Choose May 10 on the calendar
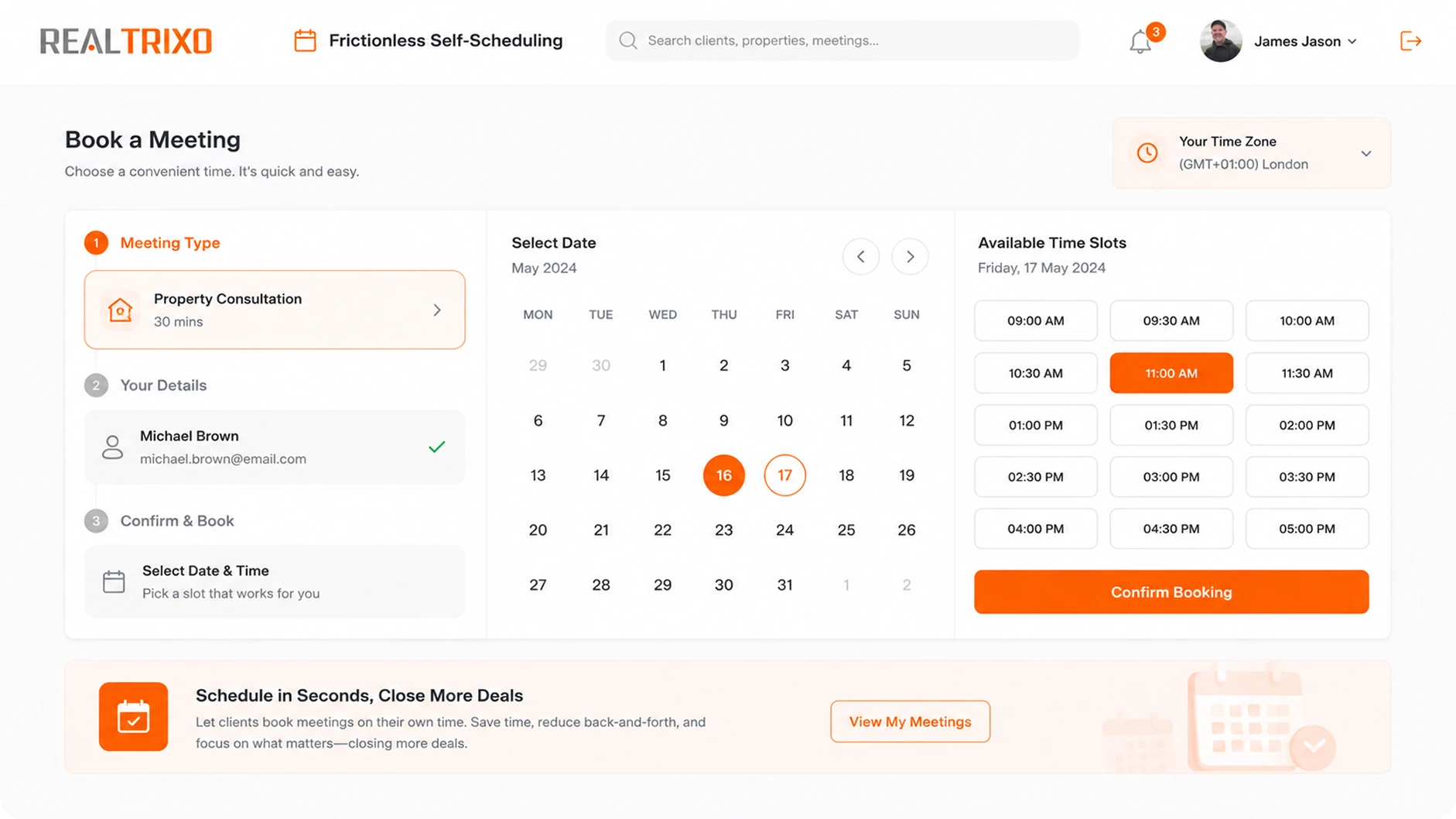Image resolution: width=1456 pixels, height=819 pixels. 784,420
